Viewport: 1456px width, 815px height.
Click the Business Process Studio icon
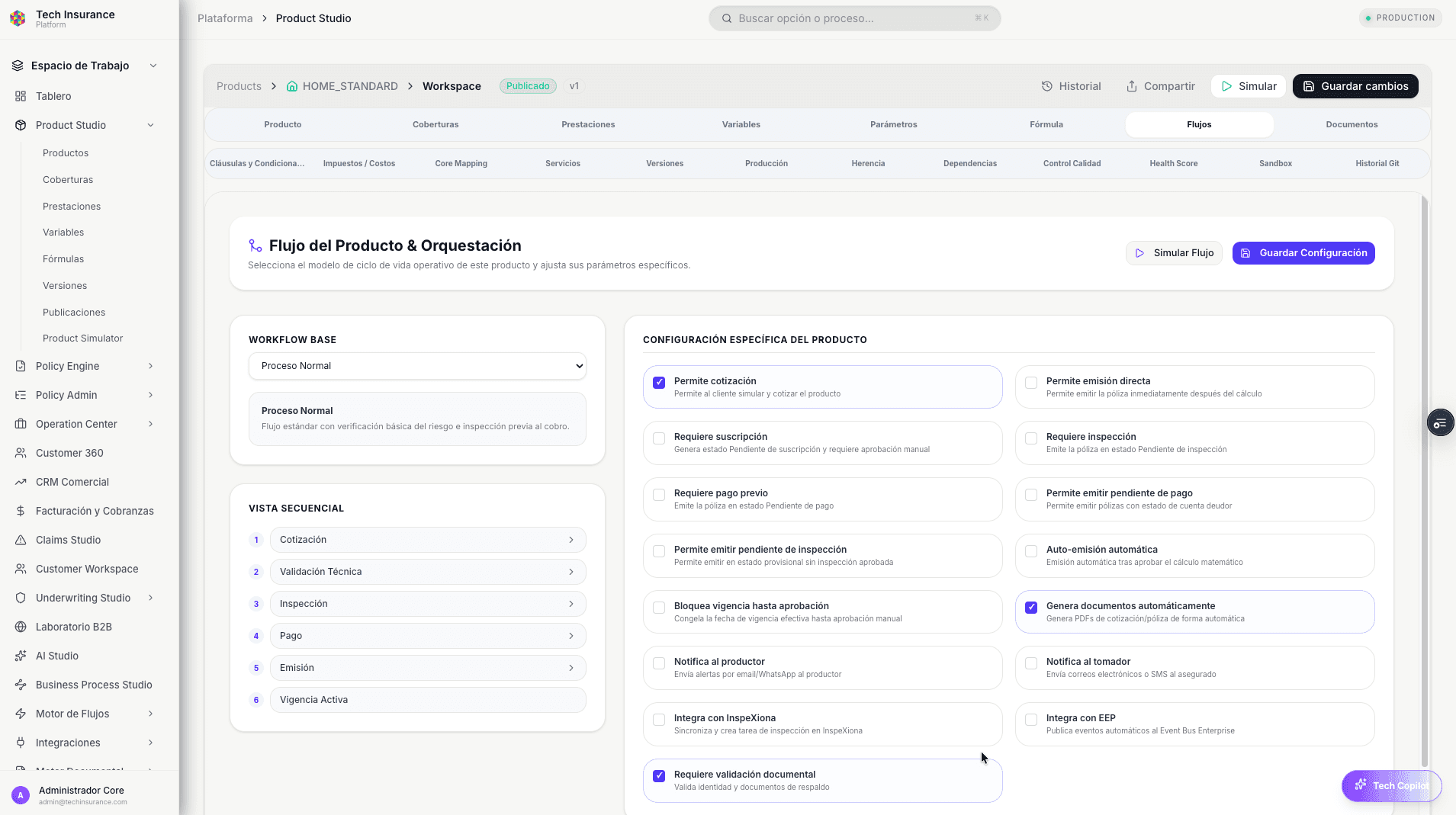[x=21, y=685]
